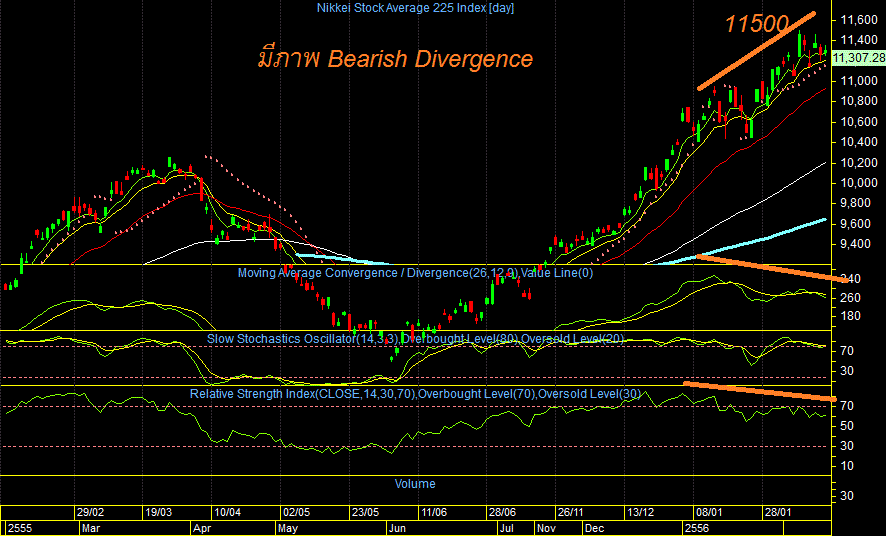Click the 10,400 price axis label
The width and height of the screenshot is (886, 536).
(859, 142)
